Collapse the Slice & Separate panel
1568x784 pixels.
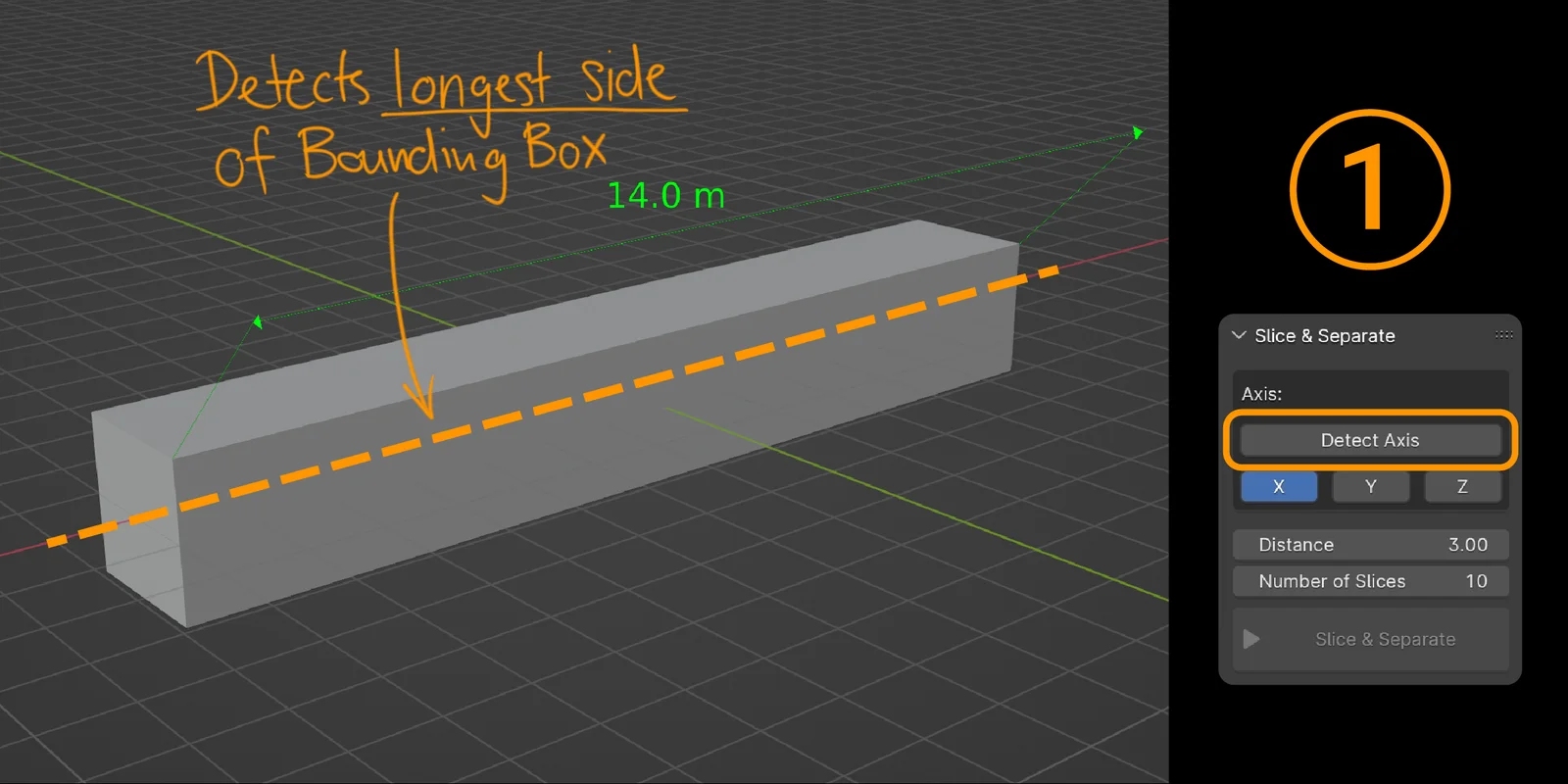click(1239, 335)
